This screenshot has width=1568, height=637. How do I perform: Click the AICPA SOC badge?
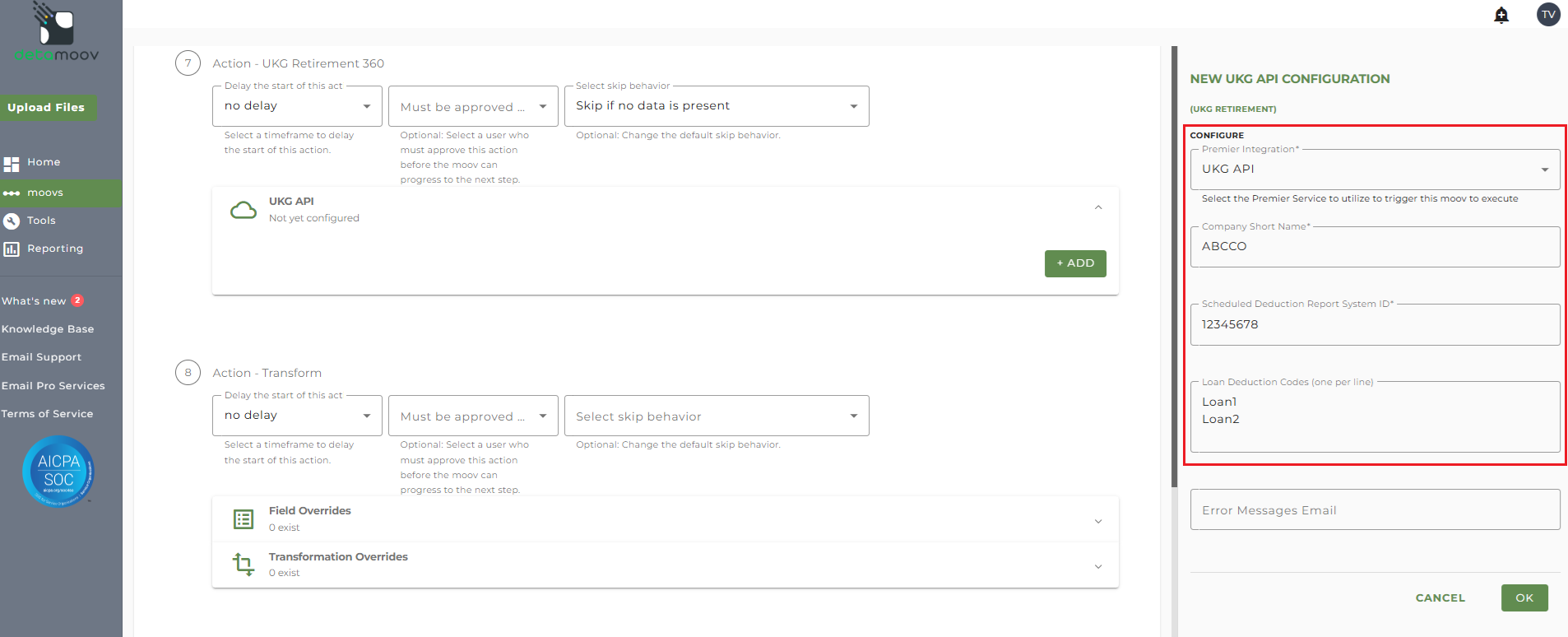coord(58,472)
